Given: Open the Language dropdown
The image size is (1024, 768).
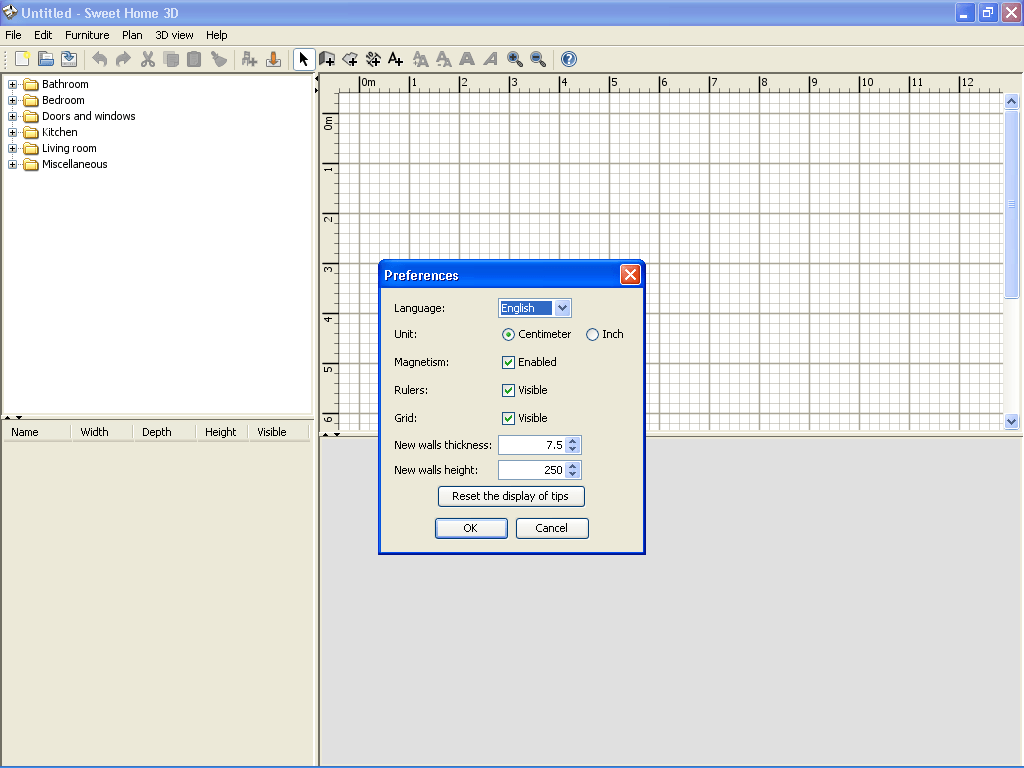Looking at the screenshot, I should 562,308.
